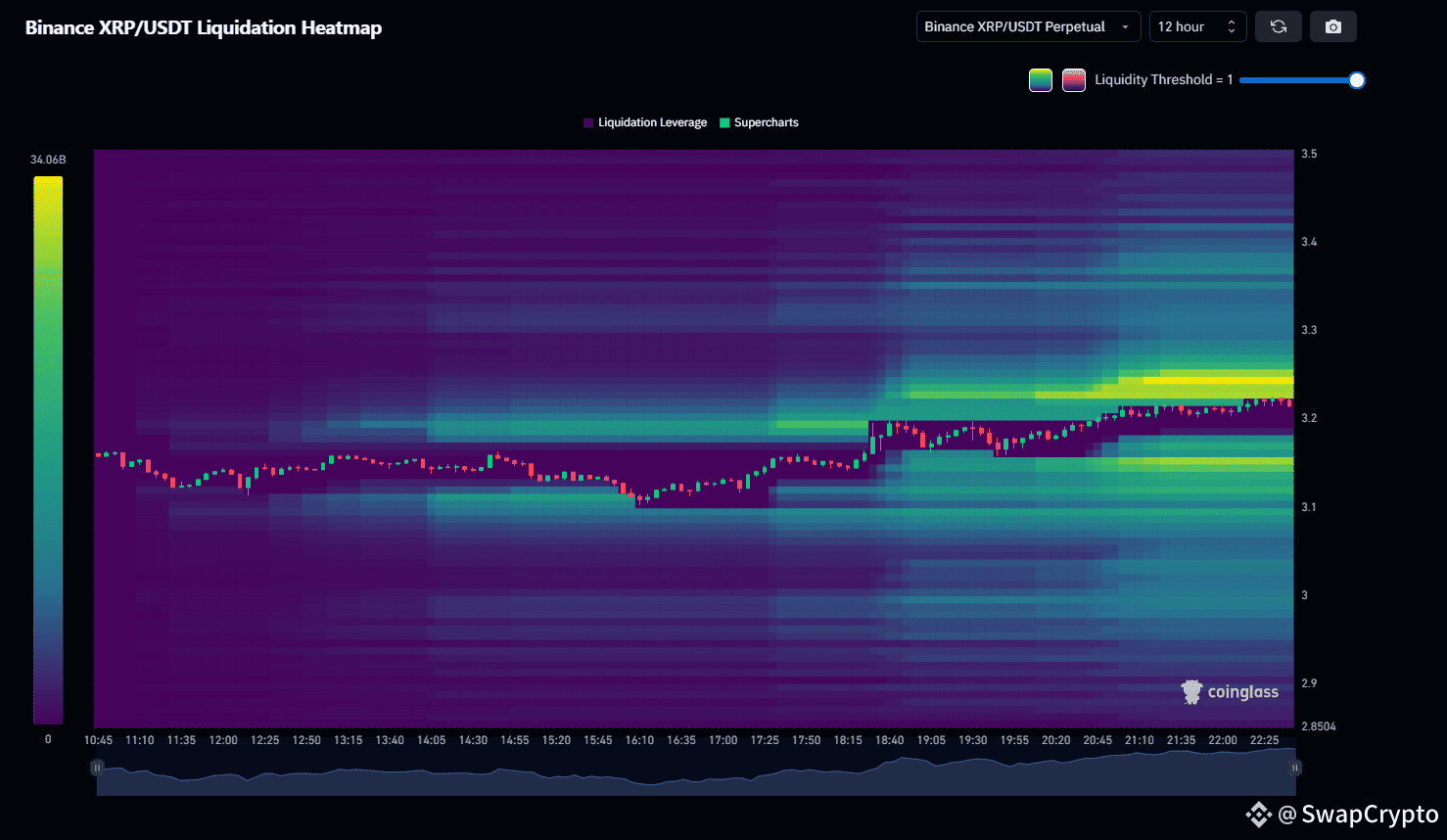
Task: Click the 34.06B color scale maximum label
Action: [x=48, y=160]
